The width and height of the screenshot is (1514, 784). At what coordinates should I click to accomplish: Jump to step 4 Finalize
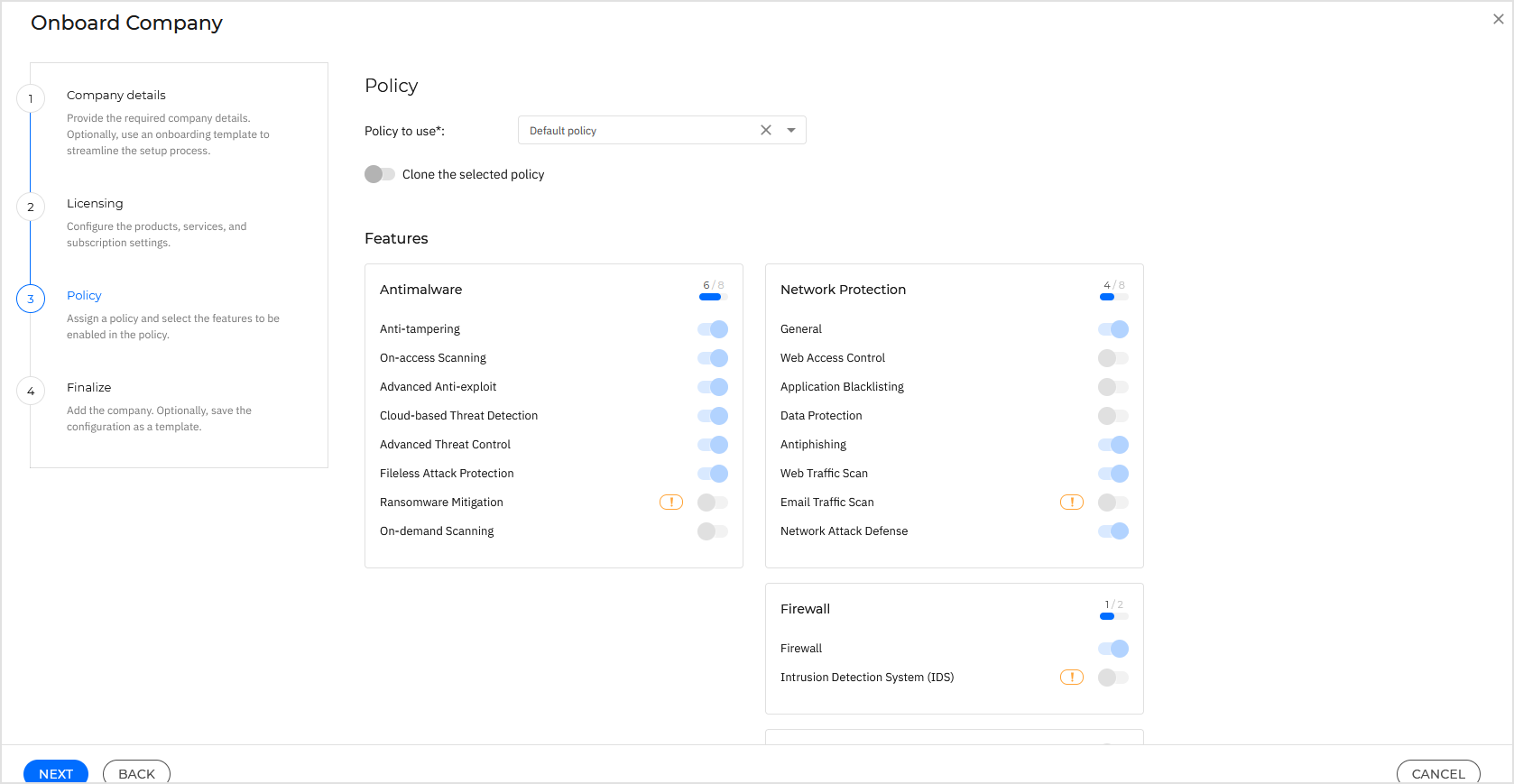(x=88, y=387)
